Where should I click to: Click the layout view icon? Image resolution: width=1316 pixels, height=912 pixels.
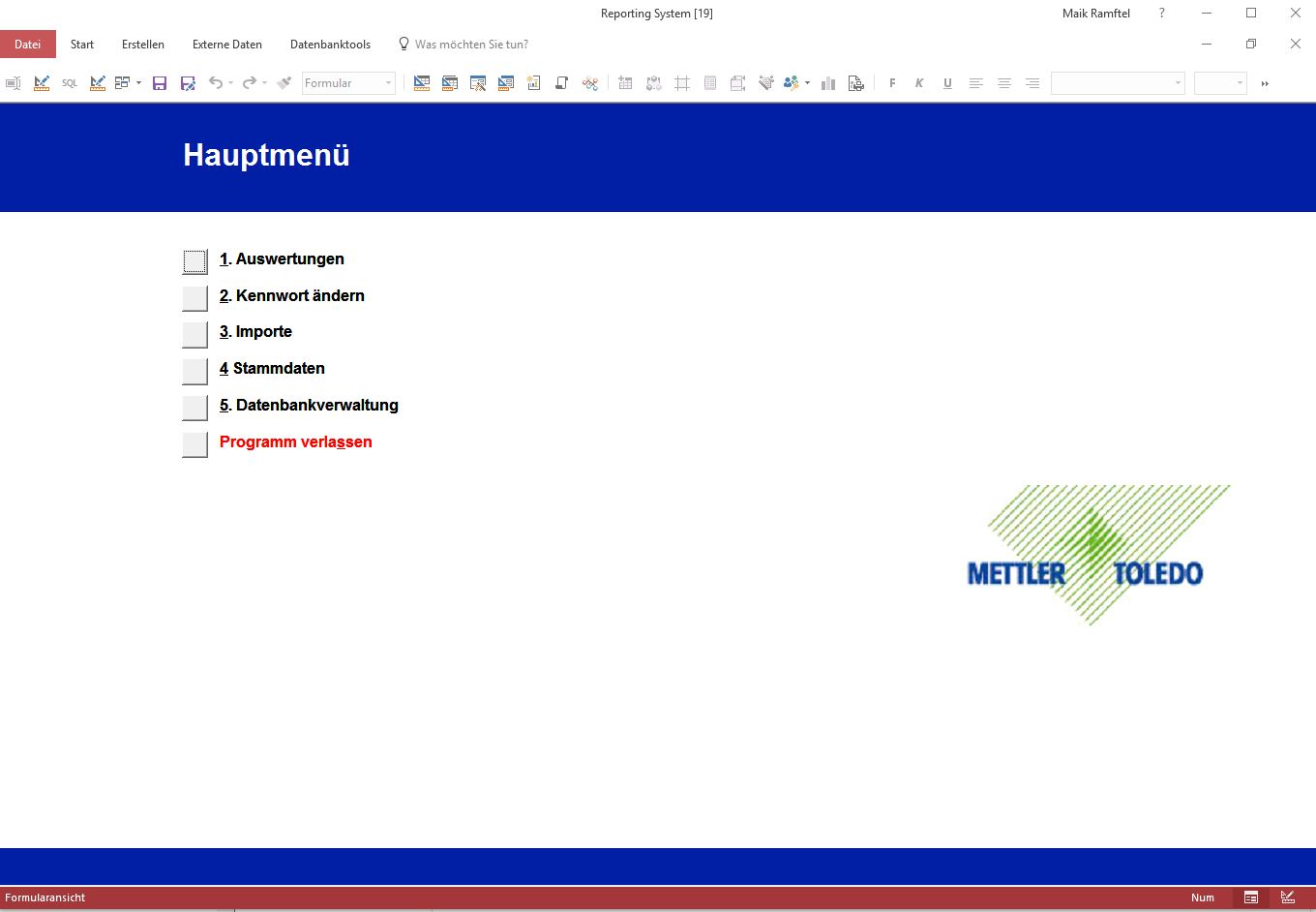click(122, 83)
